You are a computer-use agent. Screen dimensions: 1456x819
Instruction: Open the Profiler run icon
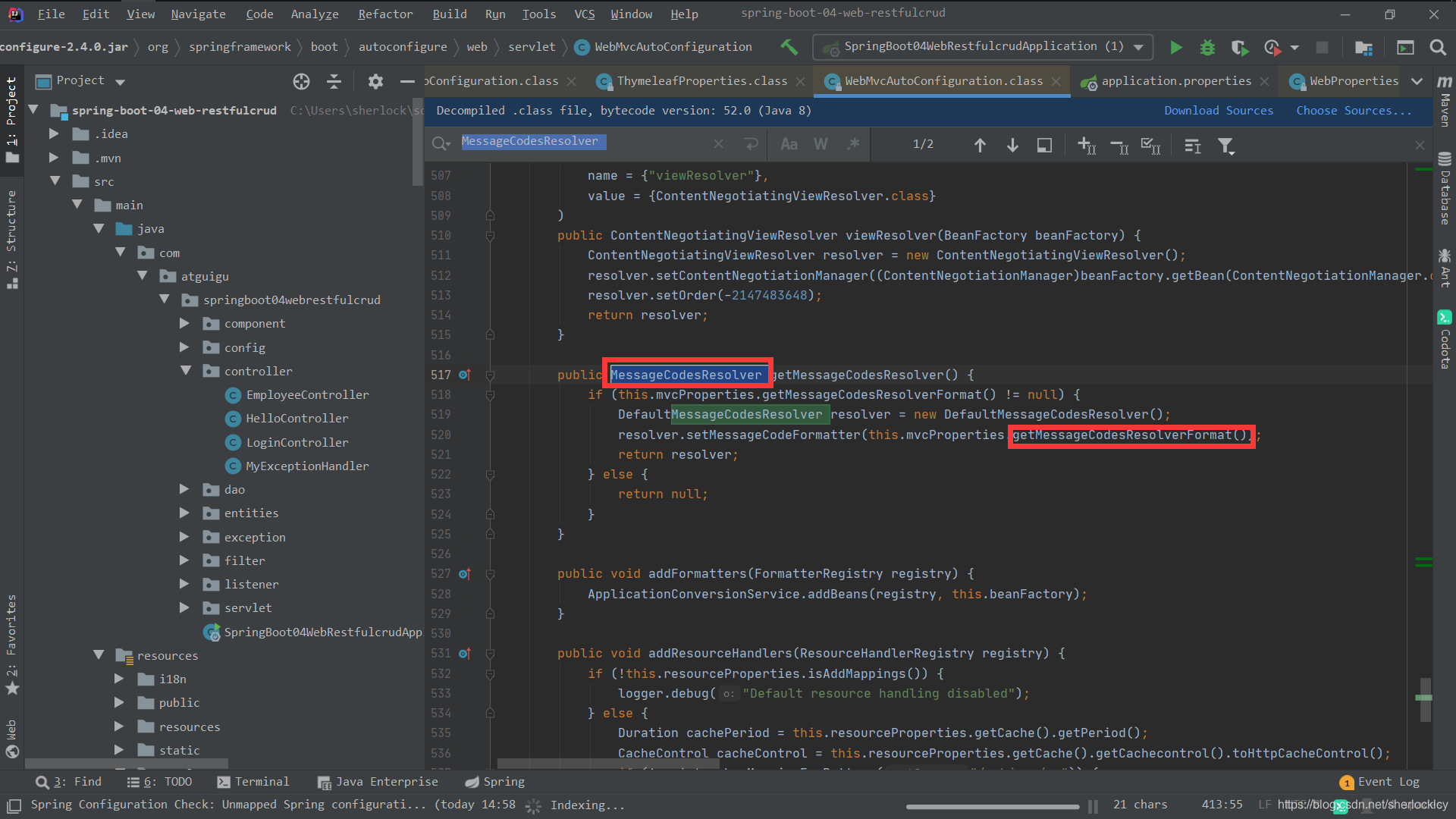pos(1272,47)
